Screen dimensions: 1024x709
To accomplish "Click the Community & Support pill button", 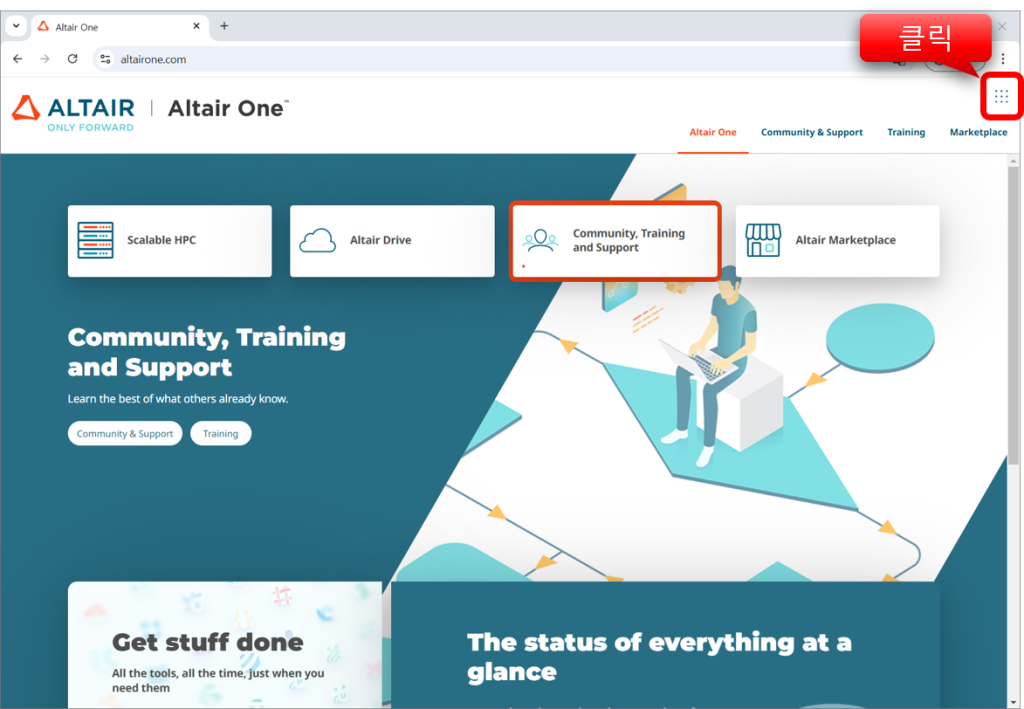I will tap(125, 433).
